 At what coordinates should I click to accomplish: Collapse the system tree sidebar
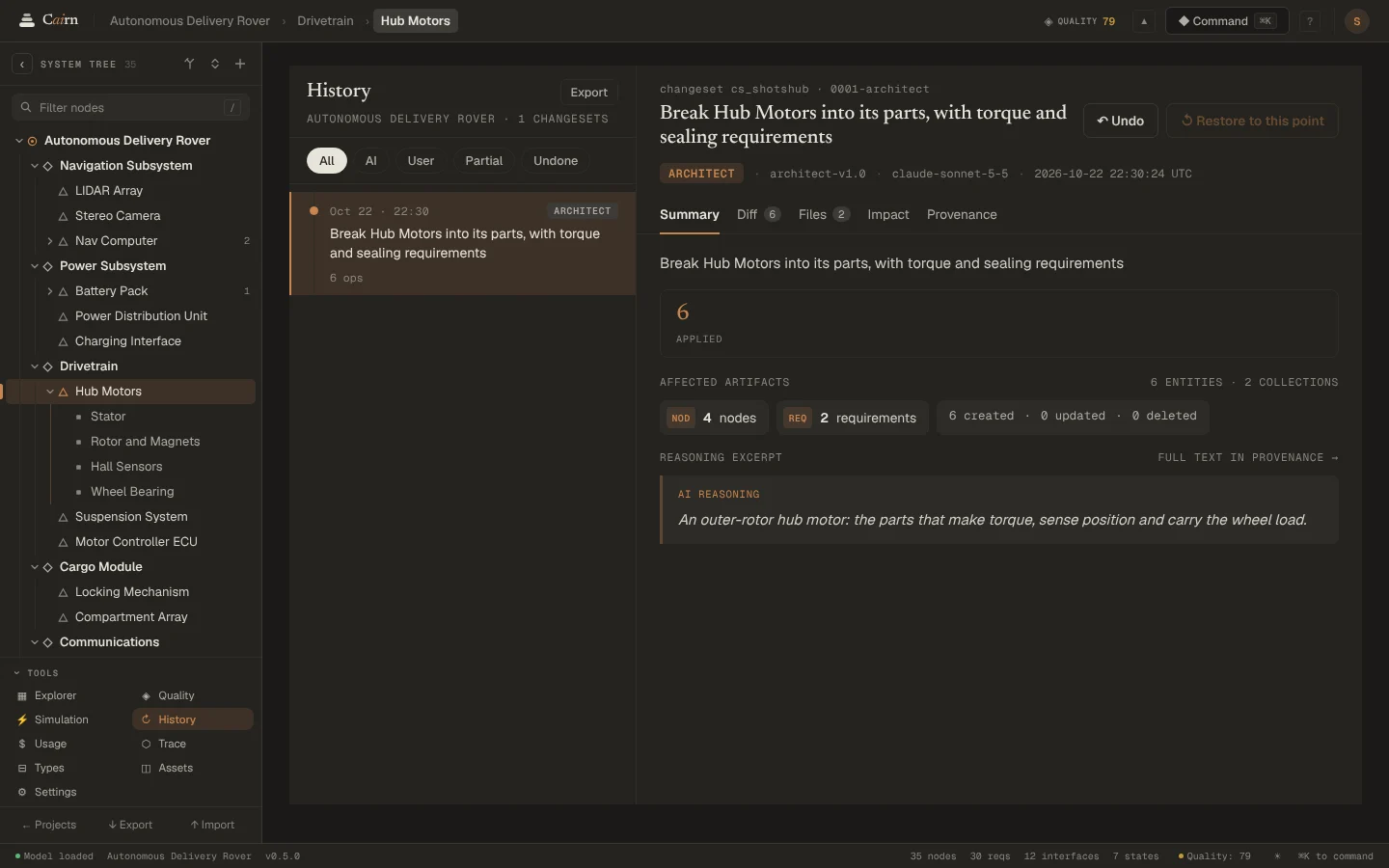coord(21,65)
